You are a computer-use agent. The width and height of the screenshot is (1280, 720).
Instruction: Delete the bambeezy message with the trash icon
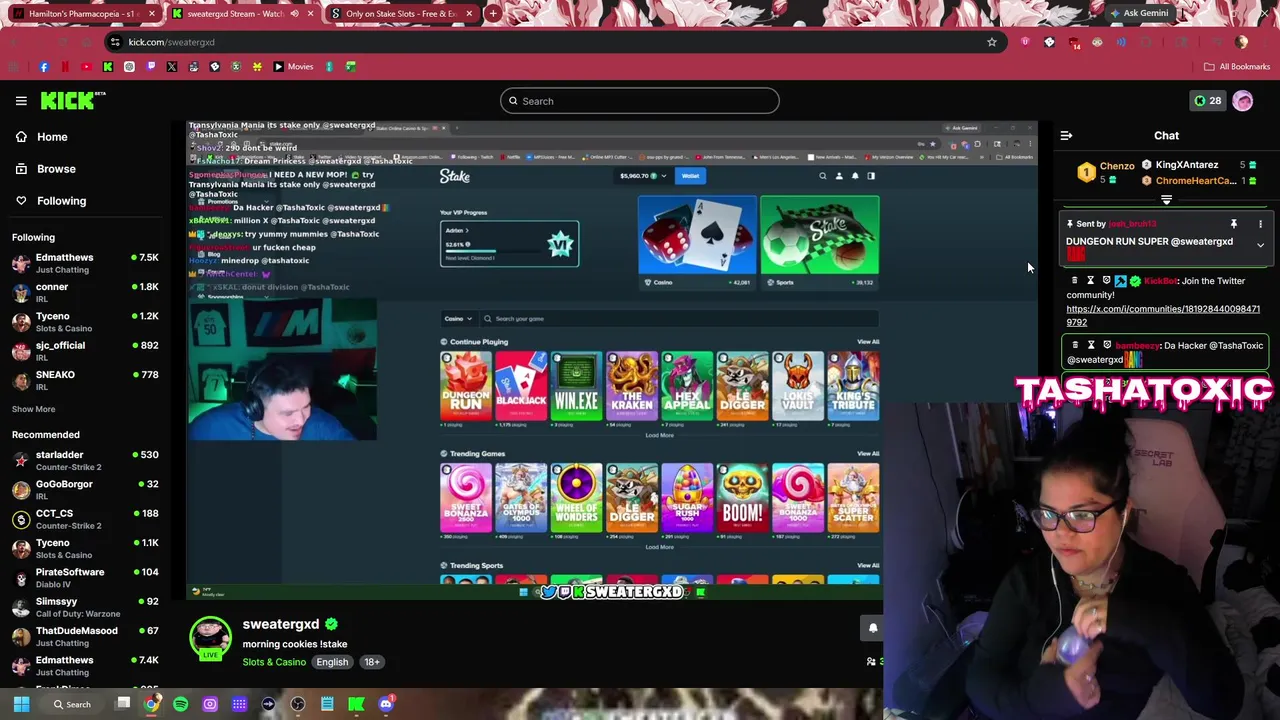pyautogui.click(x=1074, y=345)
